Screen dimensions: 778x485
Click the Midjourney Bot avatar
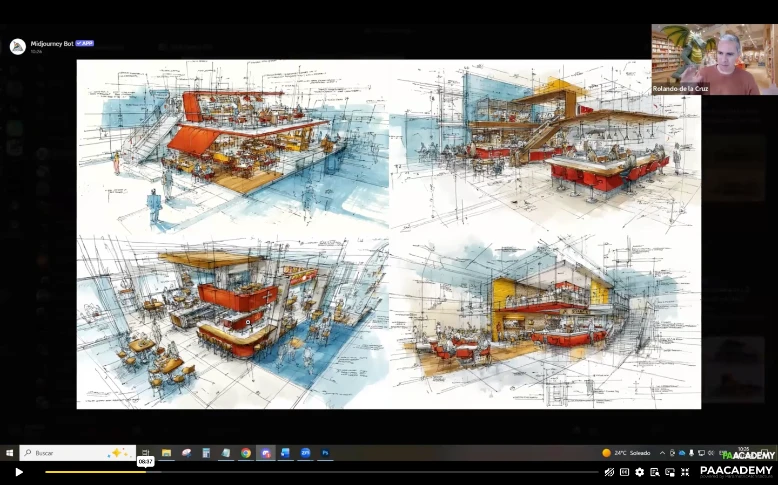click(17, 46)
